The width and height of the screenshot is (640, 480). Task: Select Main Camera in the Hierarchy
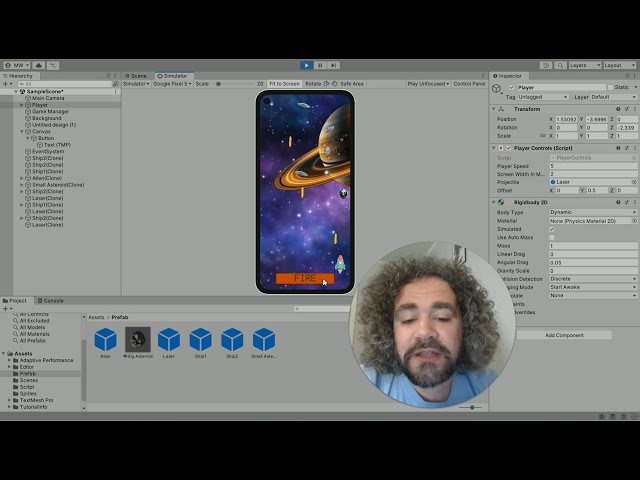click(48, 98)
